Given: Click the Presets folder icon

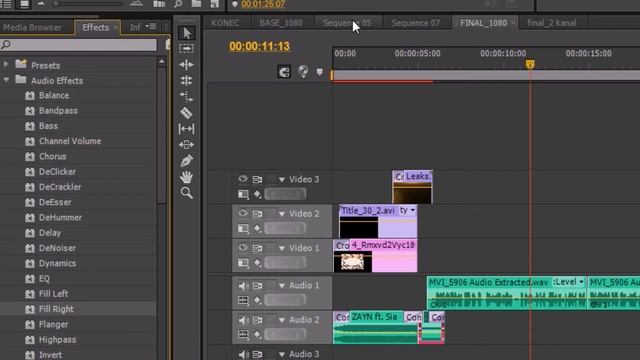Looking at the screenshot, I should tap(21, 64).
